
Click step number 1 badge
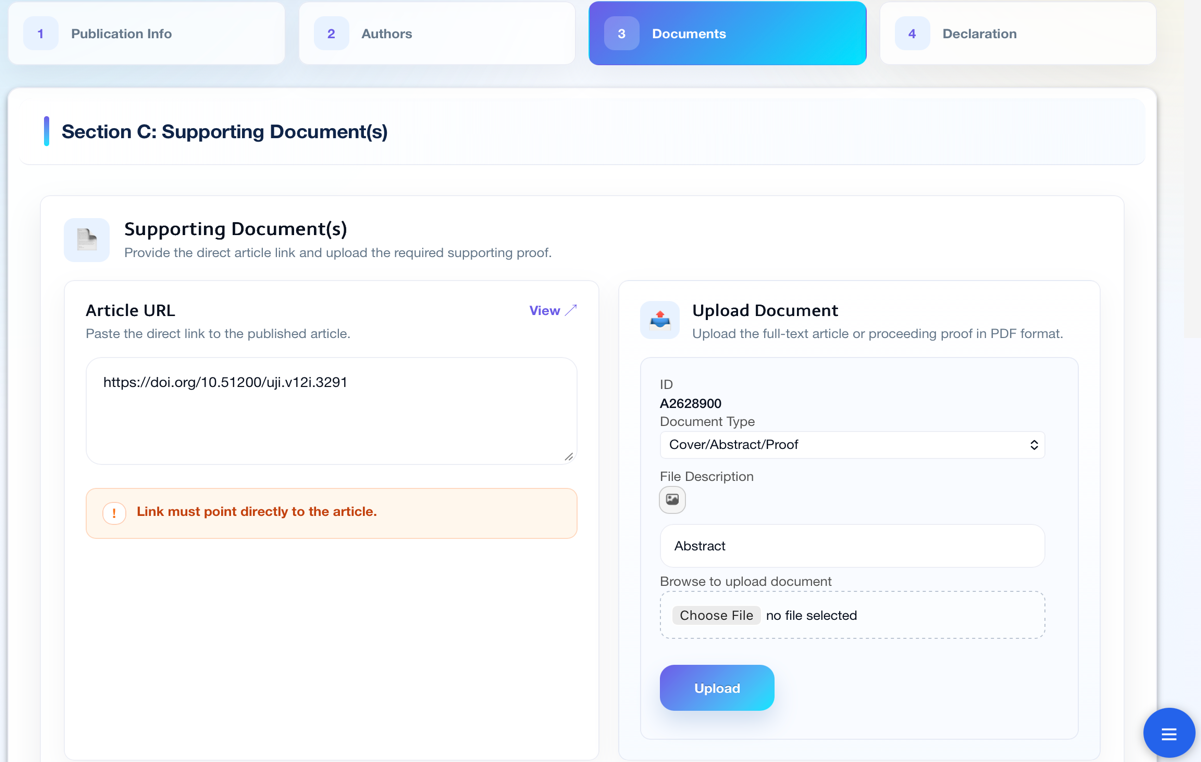pos(41,34)
